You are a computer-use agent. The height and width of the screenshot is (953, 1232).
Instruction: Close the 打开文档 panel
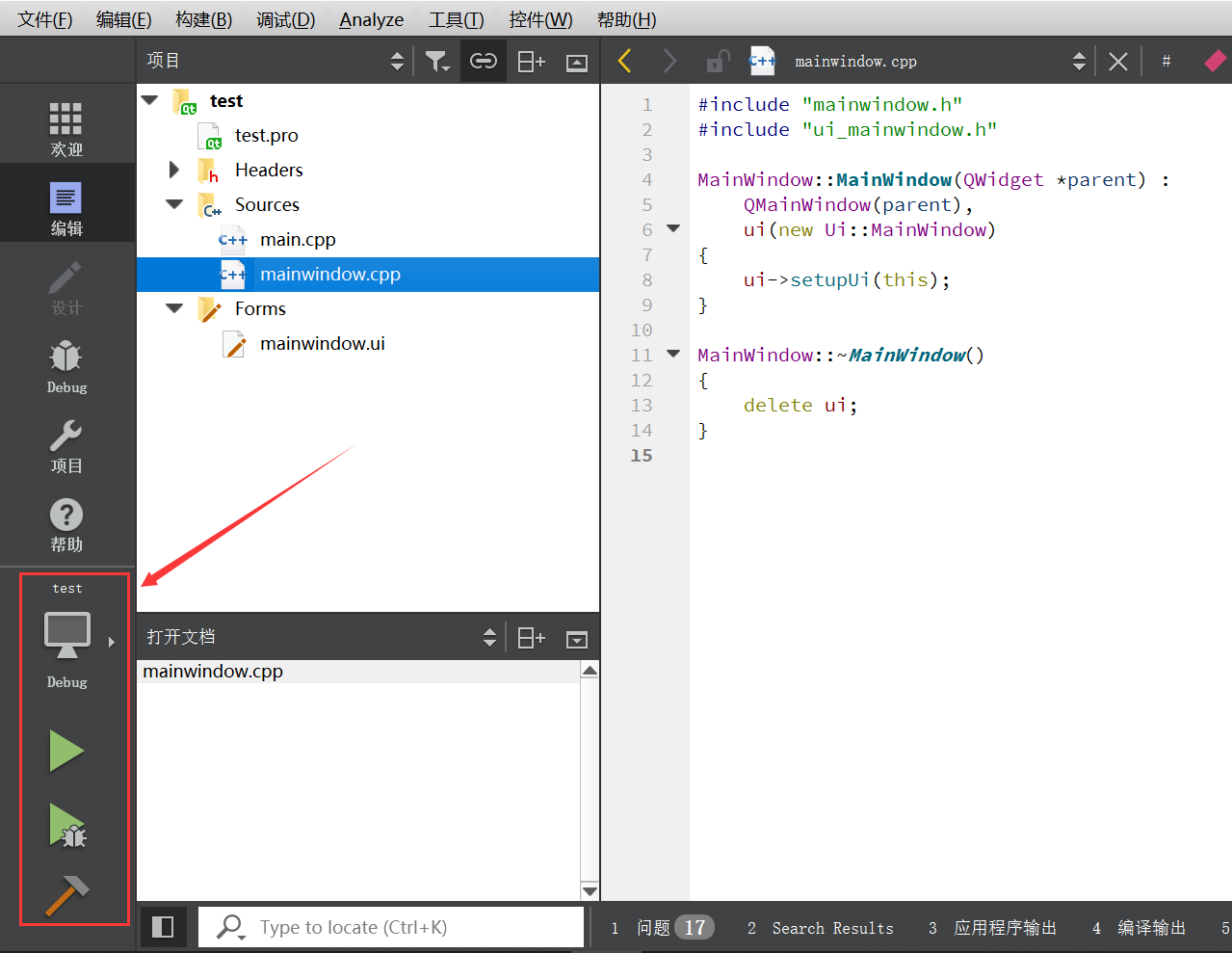point(577,639)
